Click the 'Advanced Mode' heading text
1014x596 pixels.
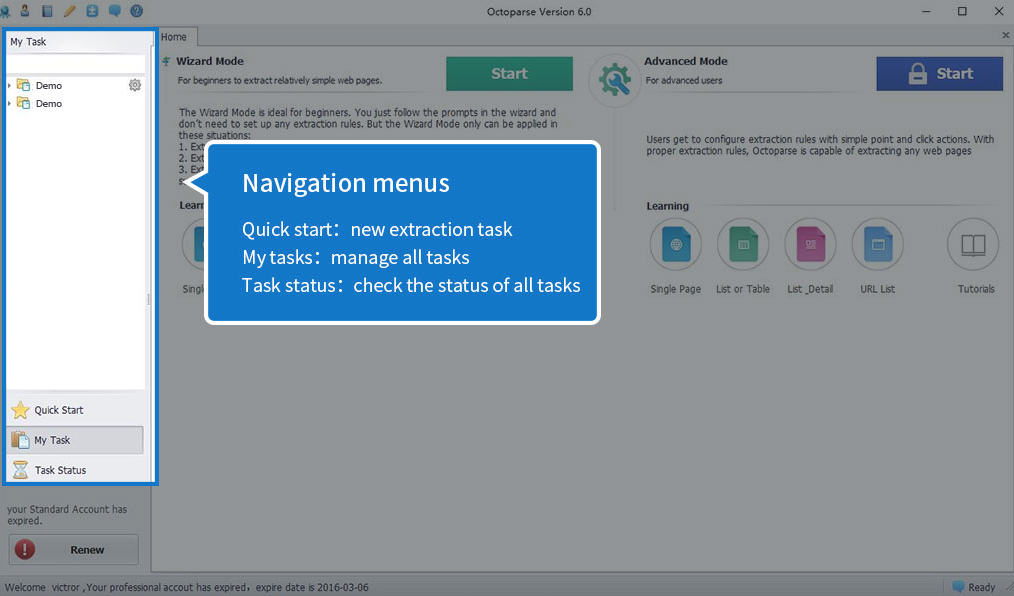(685, 61)
